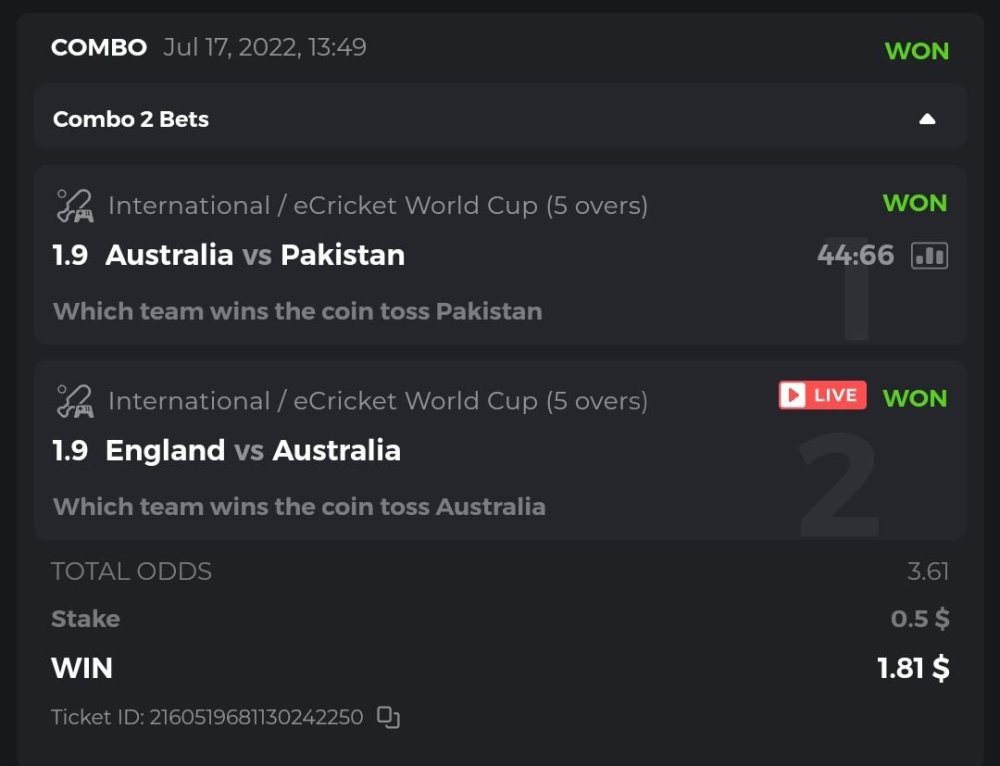Select the second league eCricket World Cup label

tap(378, 401)
